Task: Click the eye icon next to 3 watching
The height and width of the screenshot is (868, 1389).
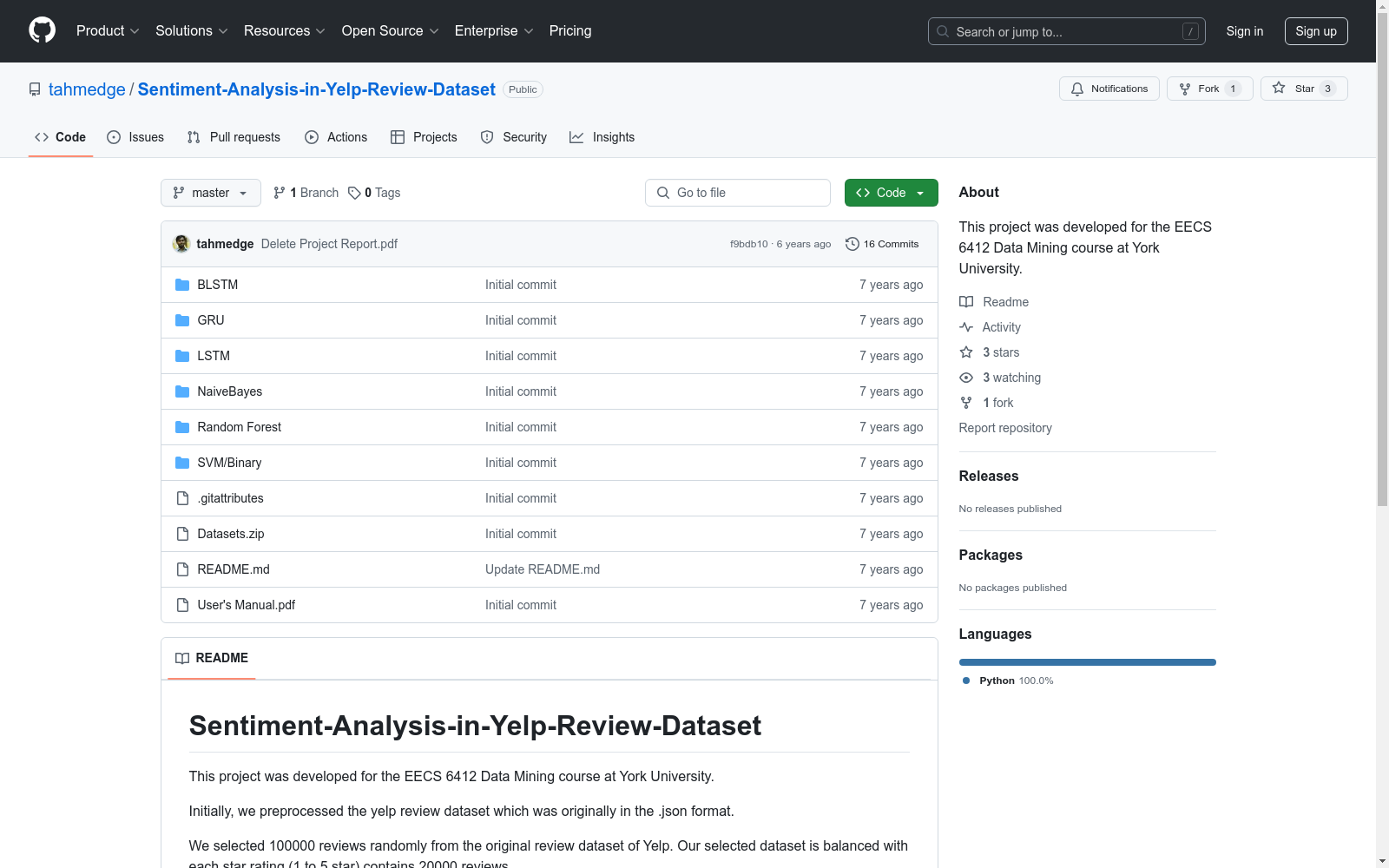Action: point(966,378)
